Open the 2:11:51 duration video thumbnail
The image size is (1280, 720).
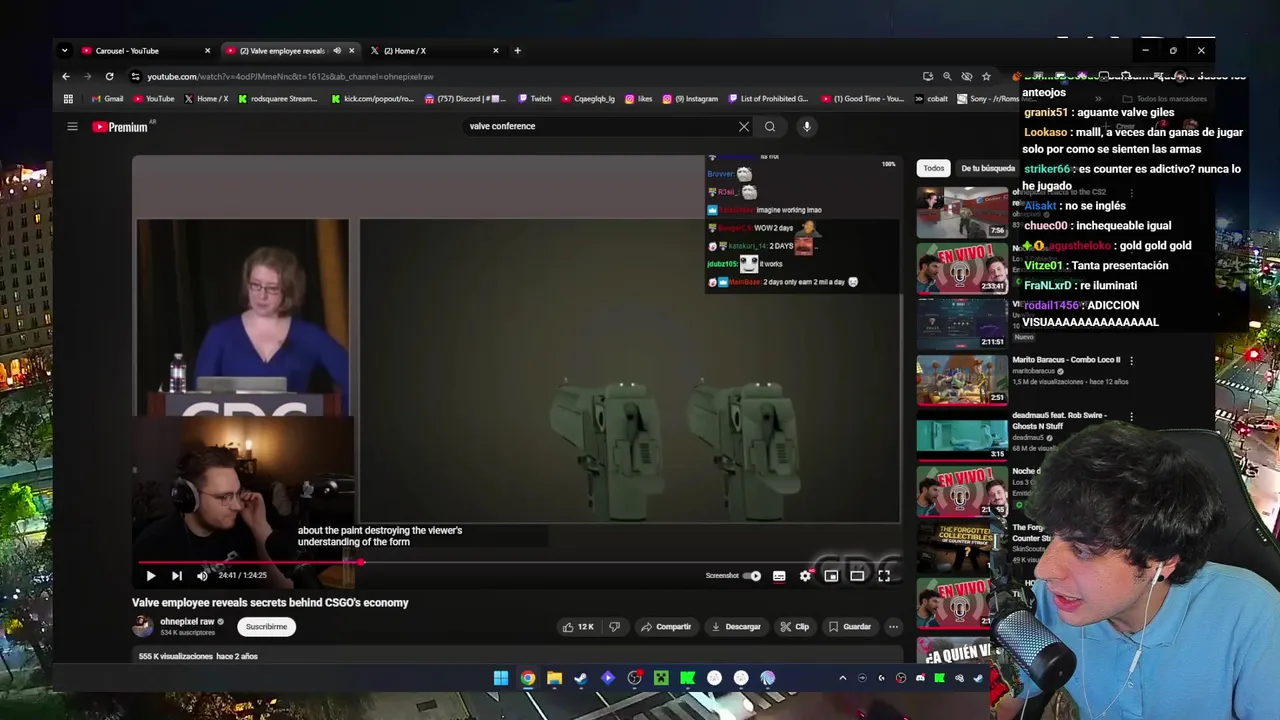962,324
